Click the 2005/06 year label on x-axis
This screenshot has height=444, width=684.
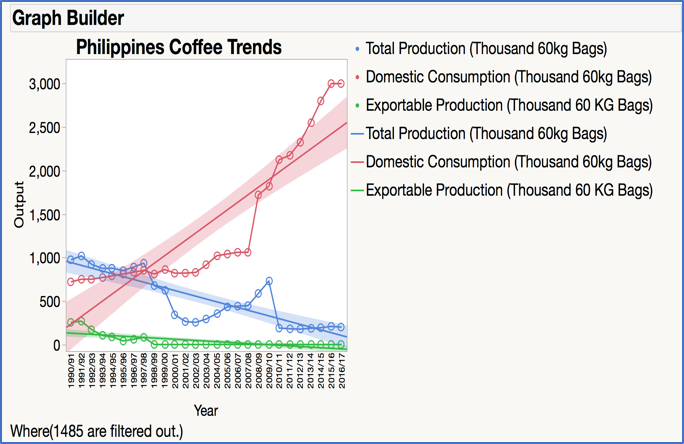(x=227, y=371)
